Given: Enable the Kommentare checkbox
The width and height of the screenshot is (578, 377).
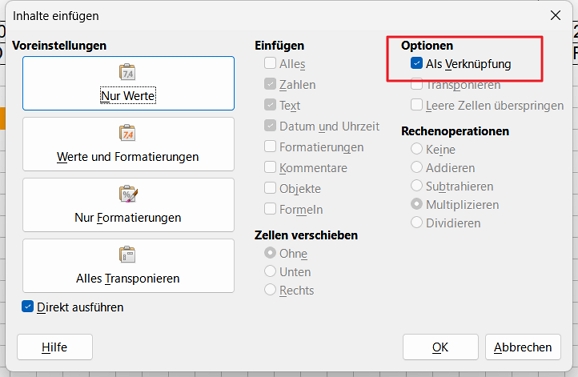Looking at the screenshot, I should click(270, 167).
